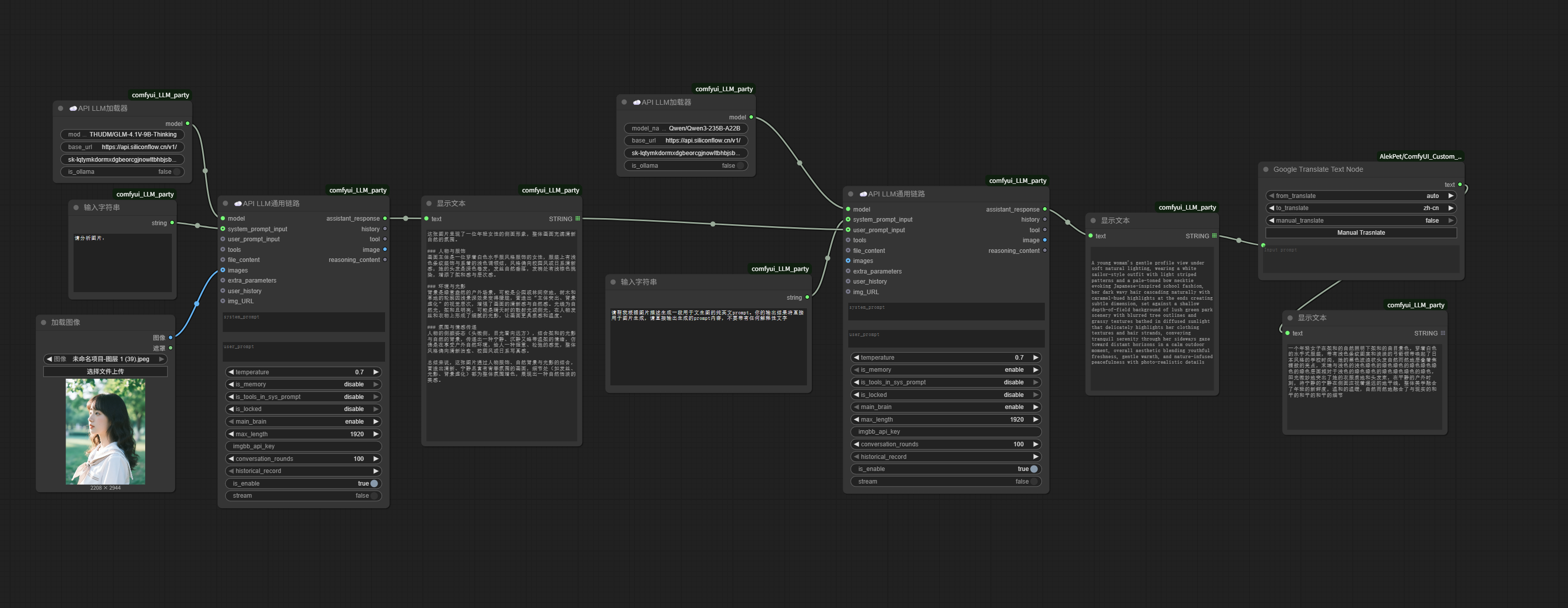
Task: Toggle stream switch in left API LLM chain node
Action: tap(374, 495)
